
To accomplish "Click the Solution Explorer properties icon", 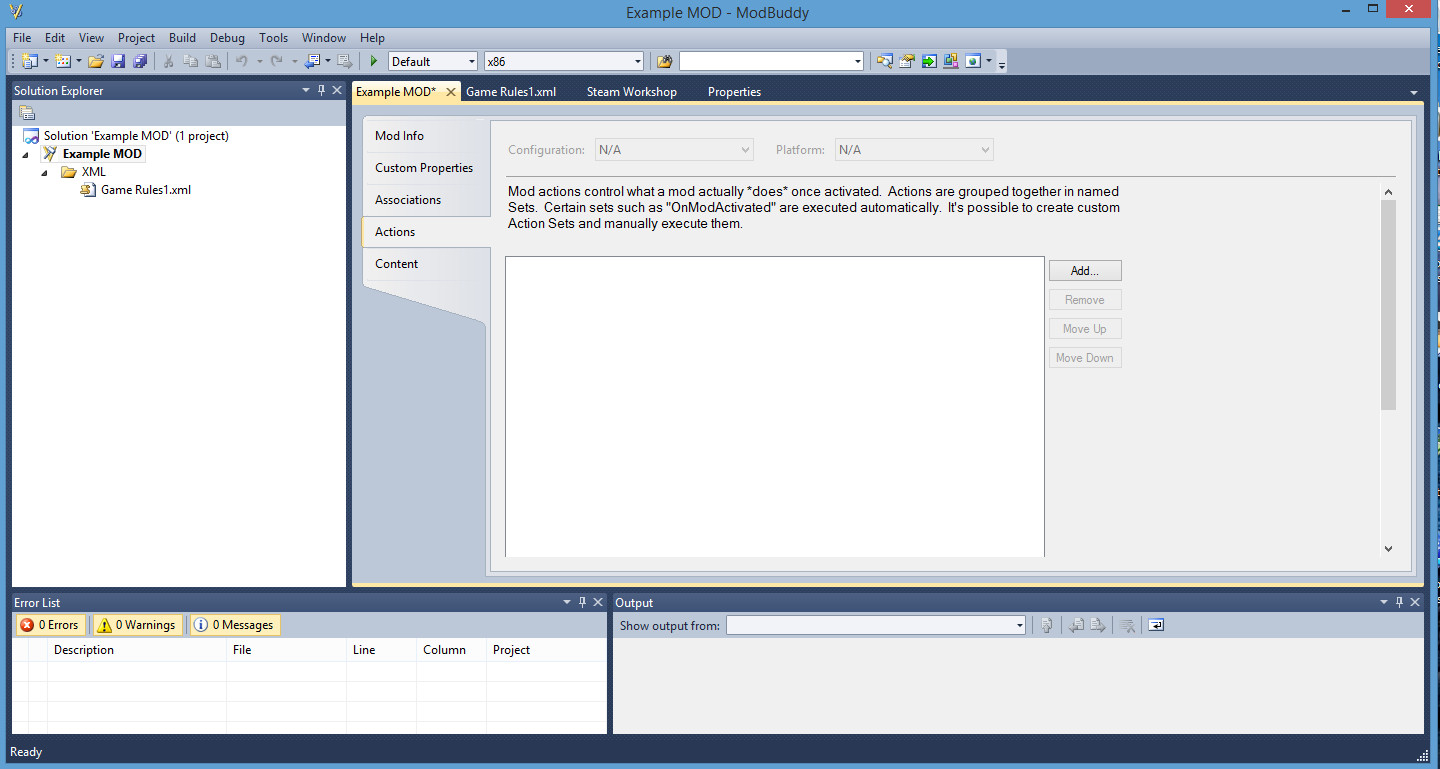I will pyautogui.click(x=27, y=112).
